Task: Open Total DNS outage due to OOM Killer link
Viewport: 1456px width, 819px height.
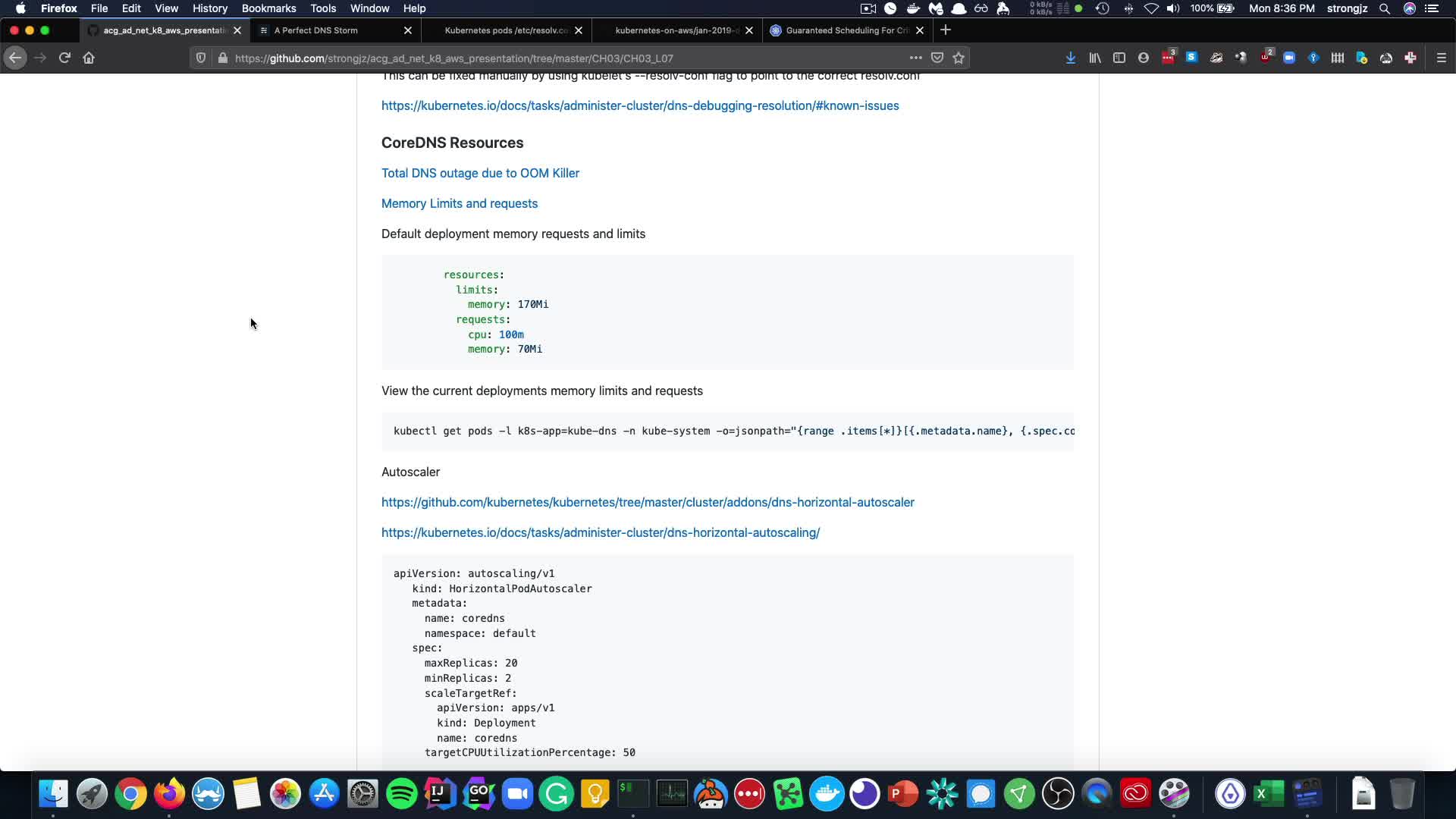Action: click(x=480, y=173)
